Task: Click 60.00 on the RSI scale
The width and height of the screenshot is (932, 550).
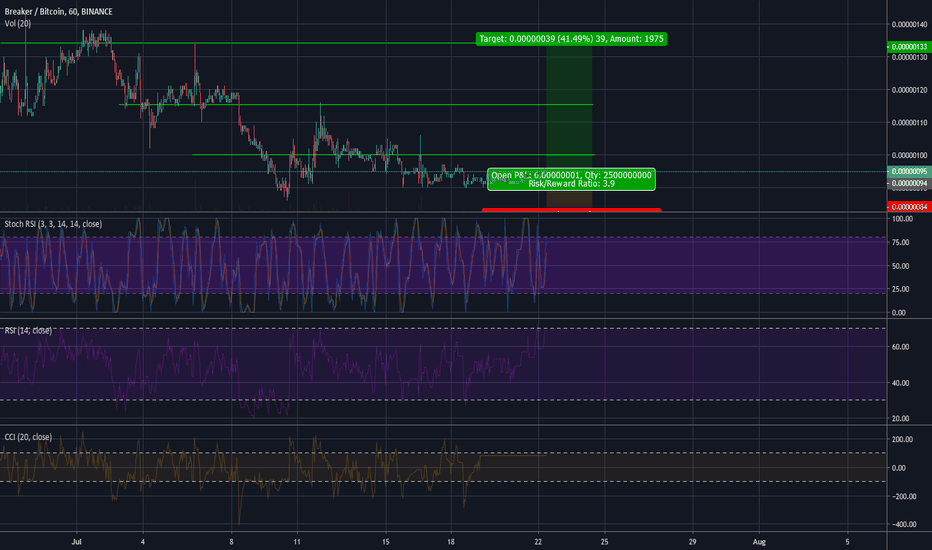Action: [900, 347]
